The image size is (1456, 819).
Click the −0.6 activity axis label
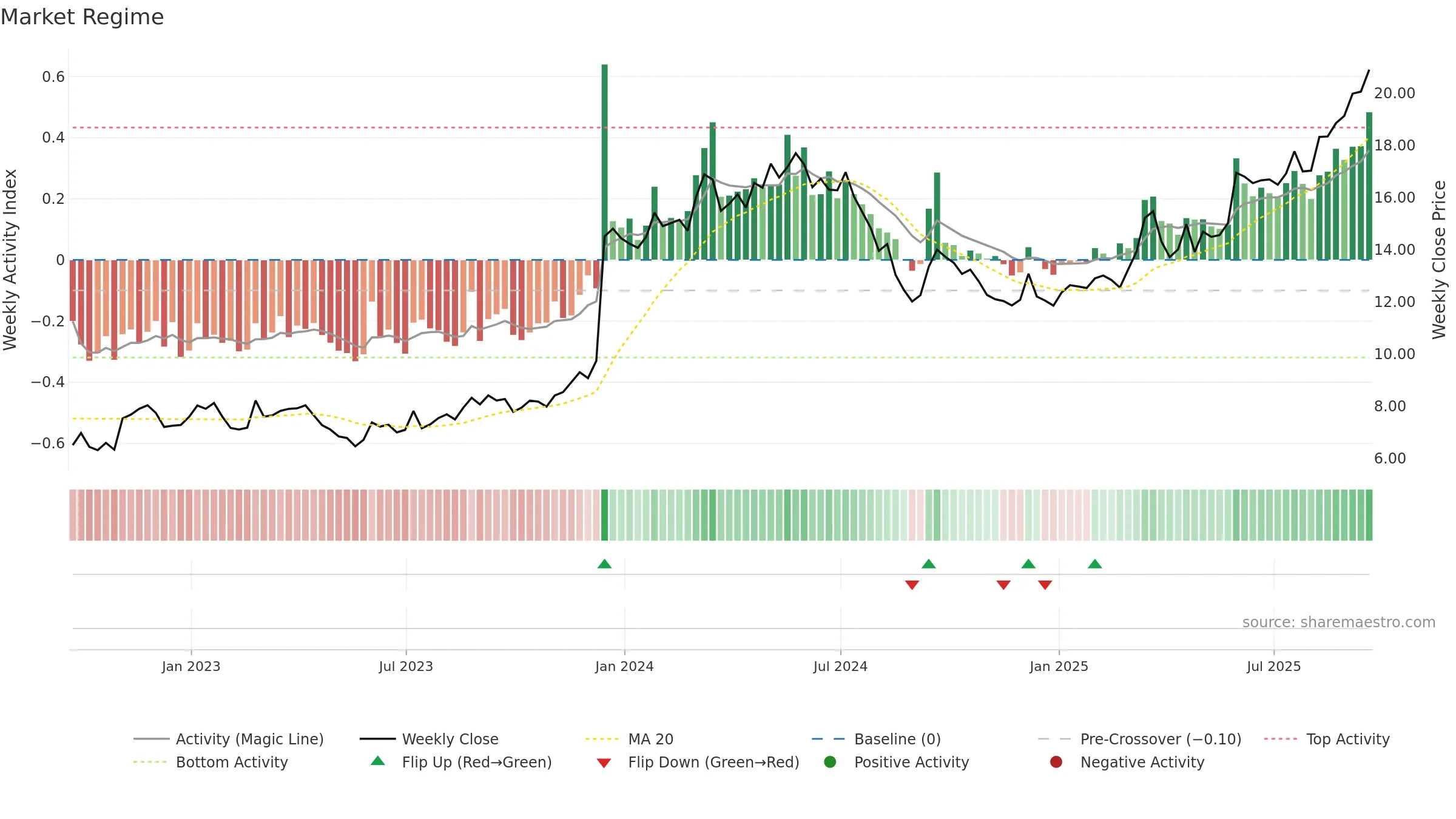point(48,443)
